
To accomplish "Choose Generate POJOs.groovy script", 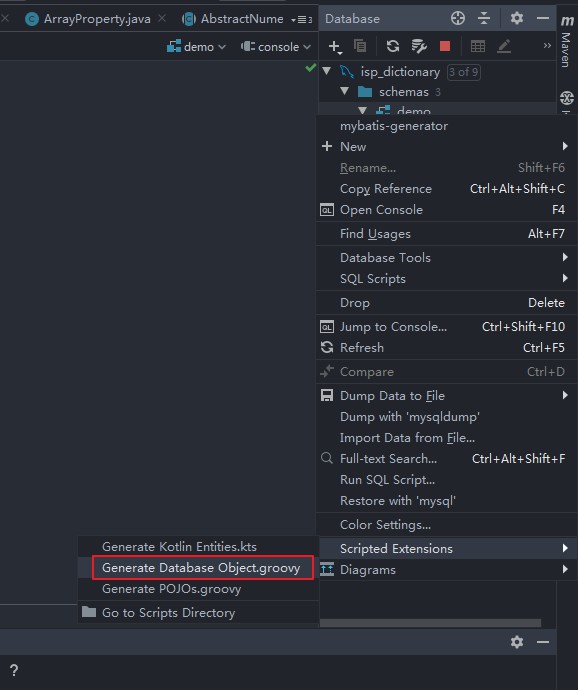I will click(171, 589).
